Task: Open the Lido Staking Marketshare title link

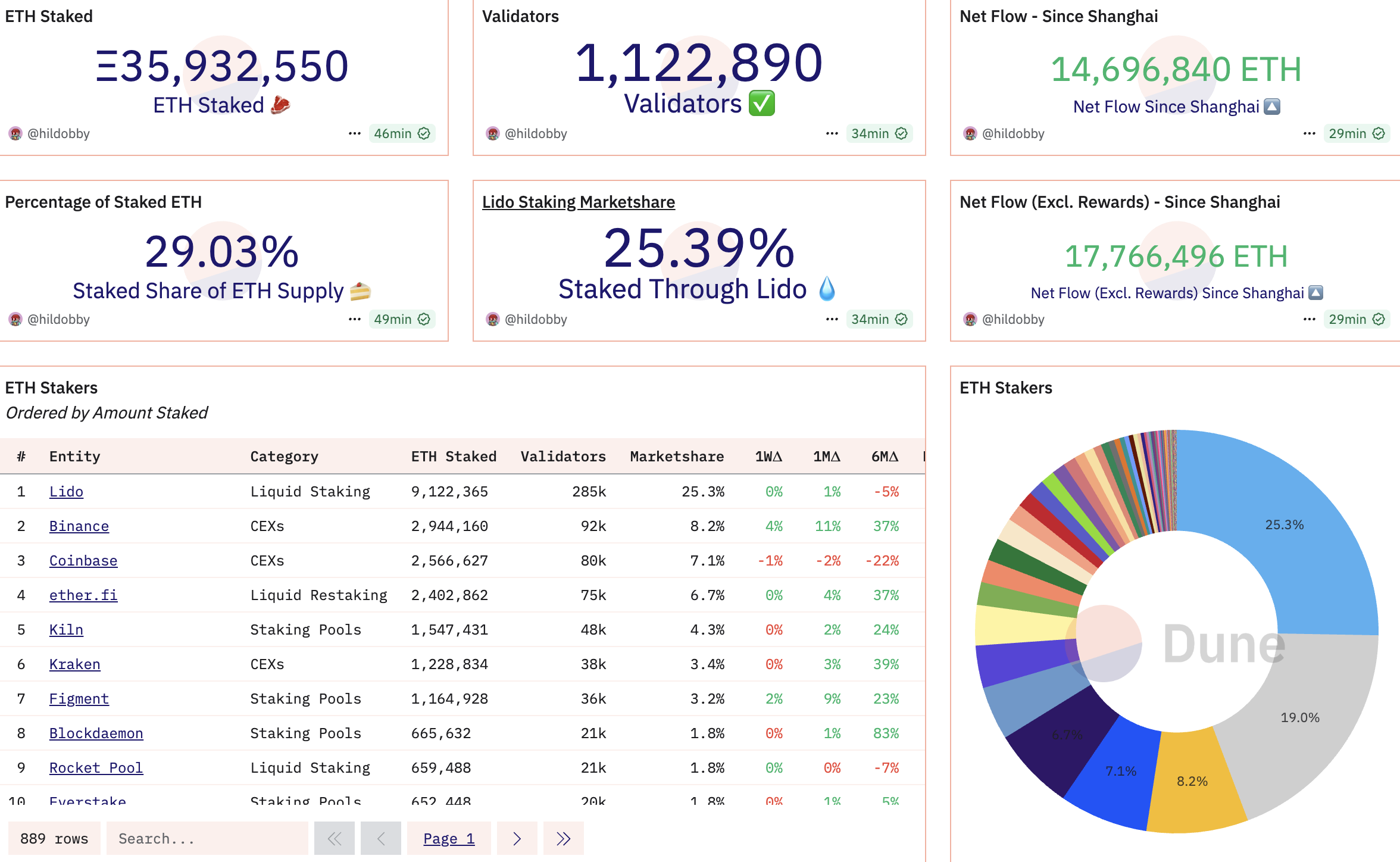Action: pyautogui.click(x=579, y=202)
